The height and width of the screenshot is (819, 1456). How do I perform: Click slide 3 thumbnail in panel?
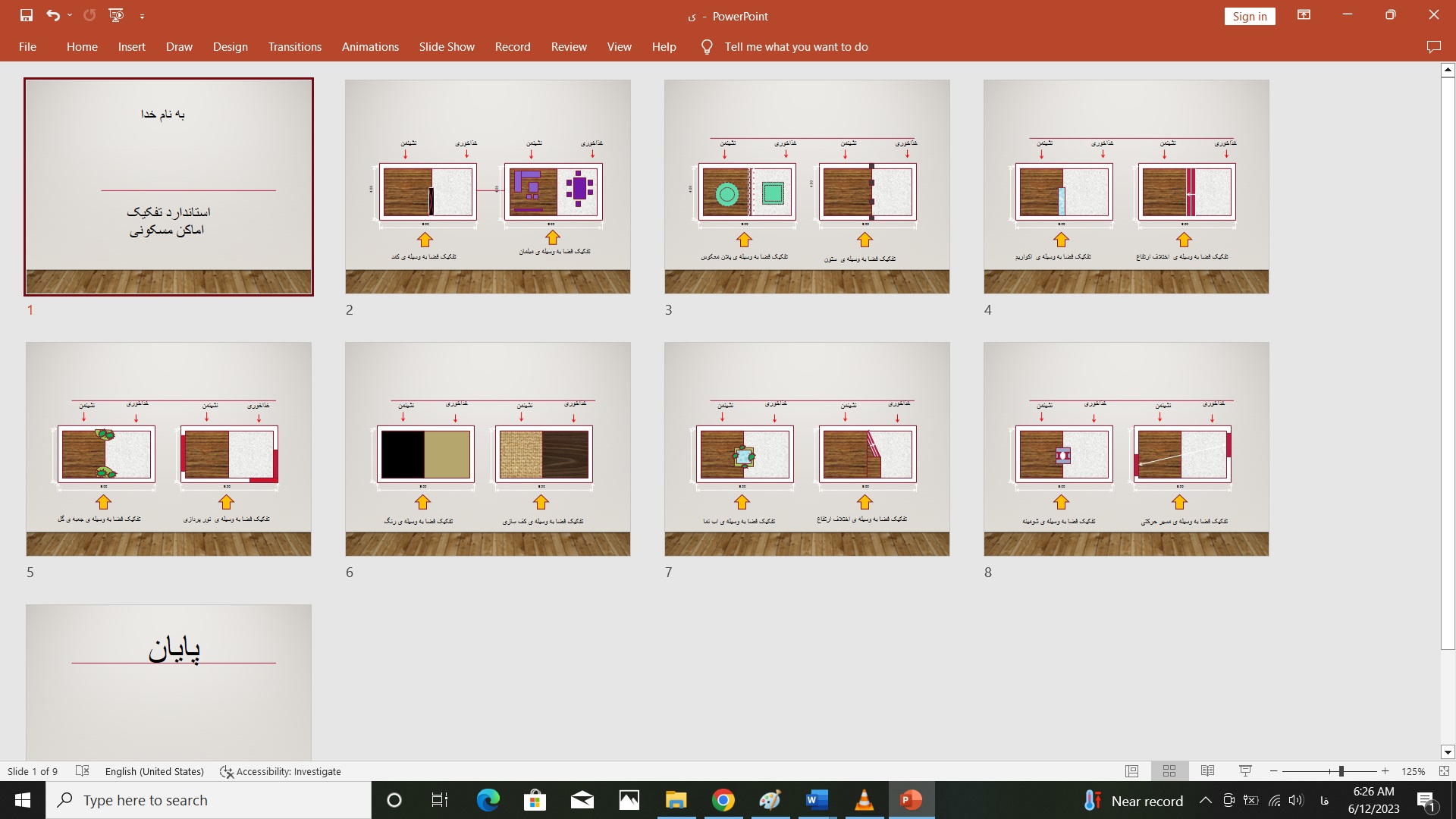coord(806,186)
